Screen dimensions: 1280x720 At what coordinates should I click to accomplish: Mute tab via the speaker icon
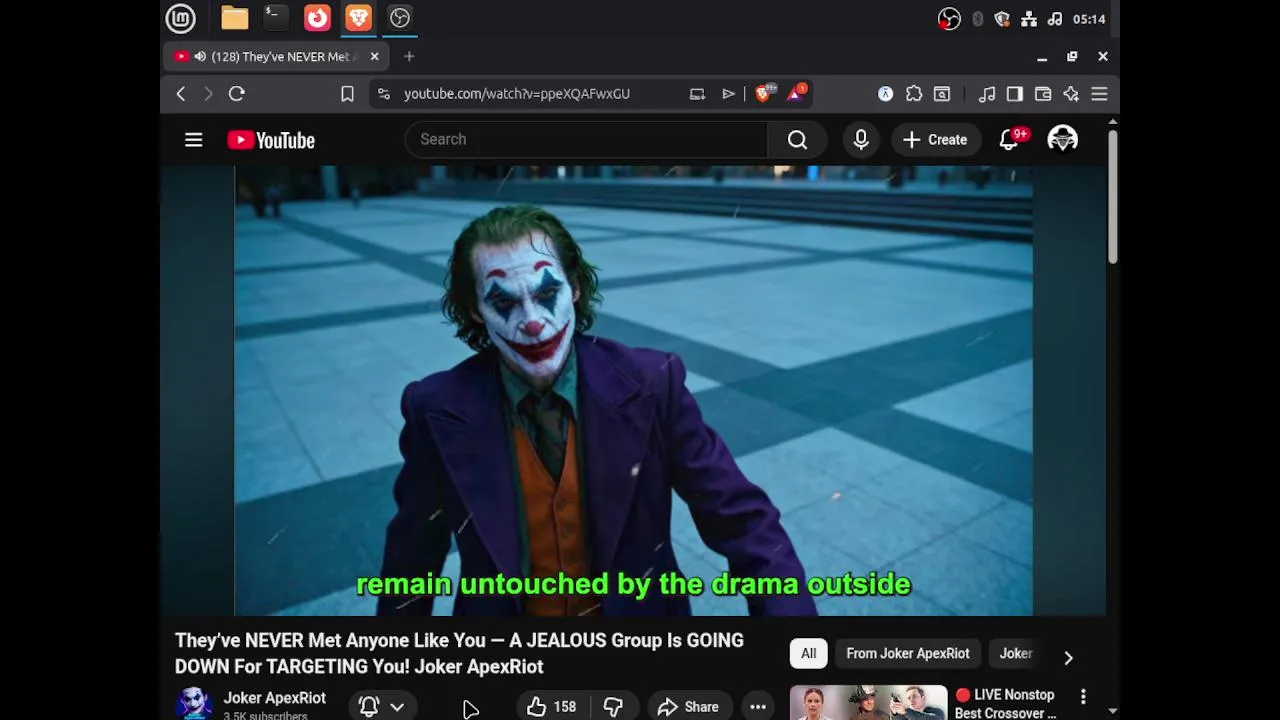coord(200,57)
